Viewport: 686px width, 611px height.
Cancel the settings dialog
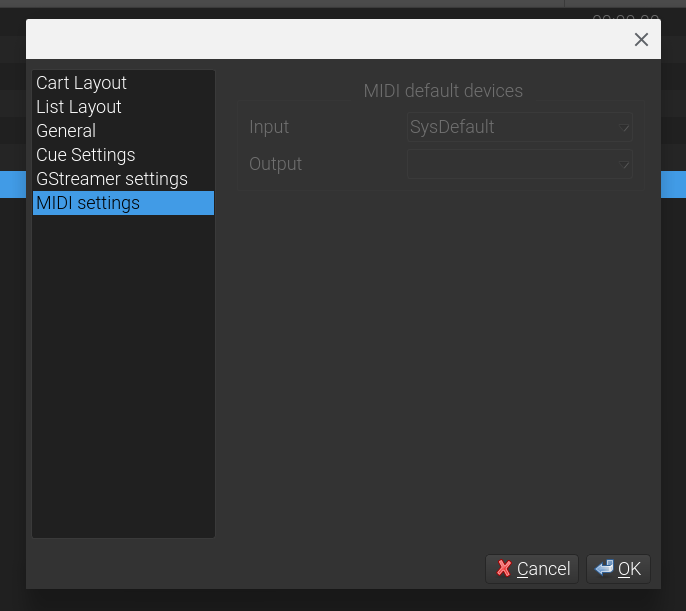[x=532, y=569]
